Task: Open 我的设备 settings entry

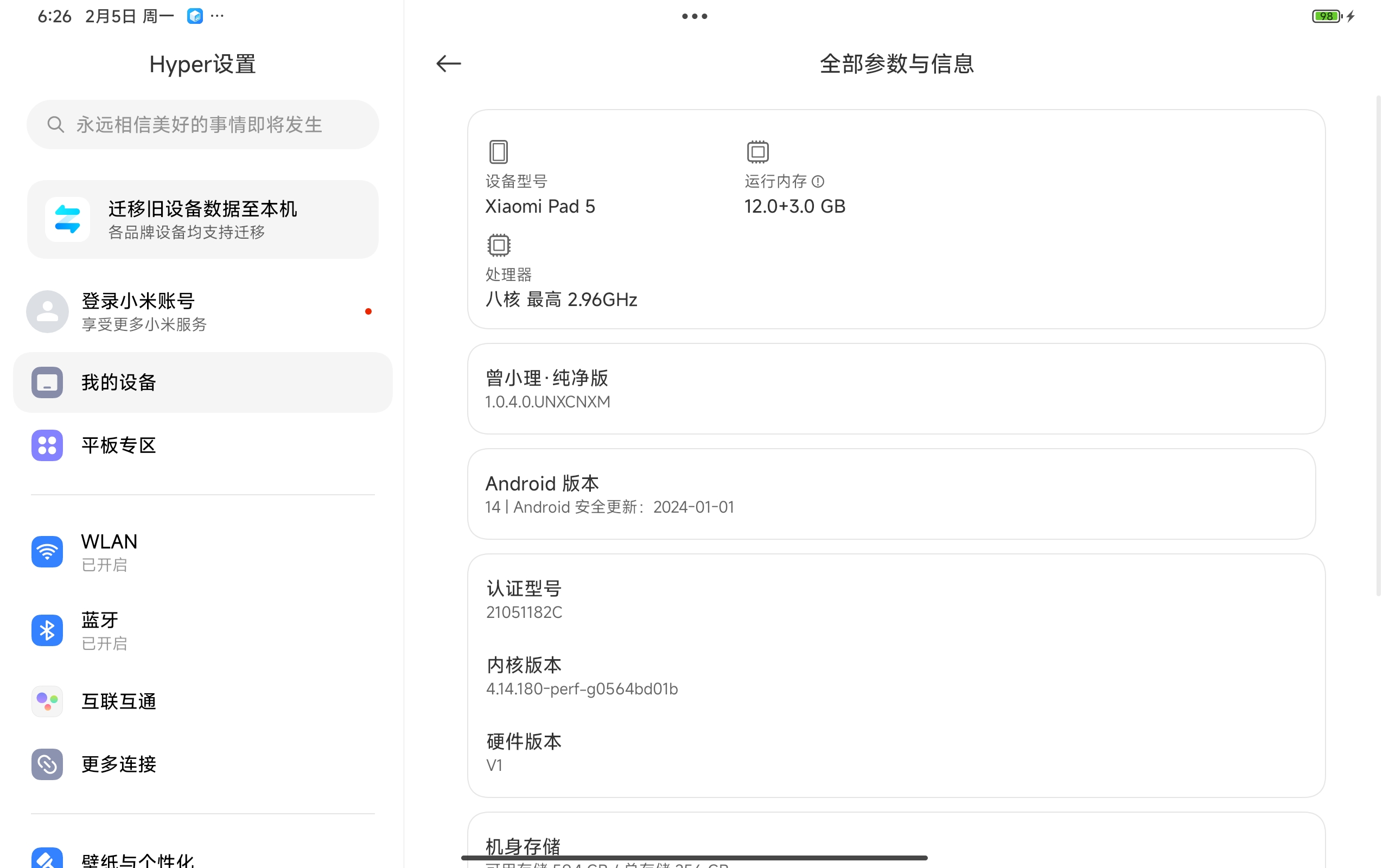Action: tap(202, 382)
